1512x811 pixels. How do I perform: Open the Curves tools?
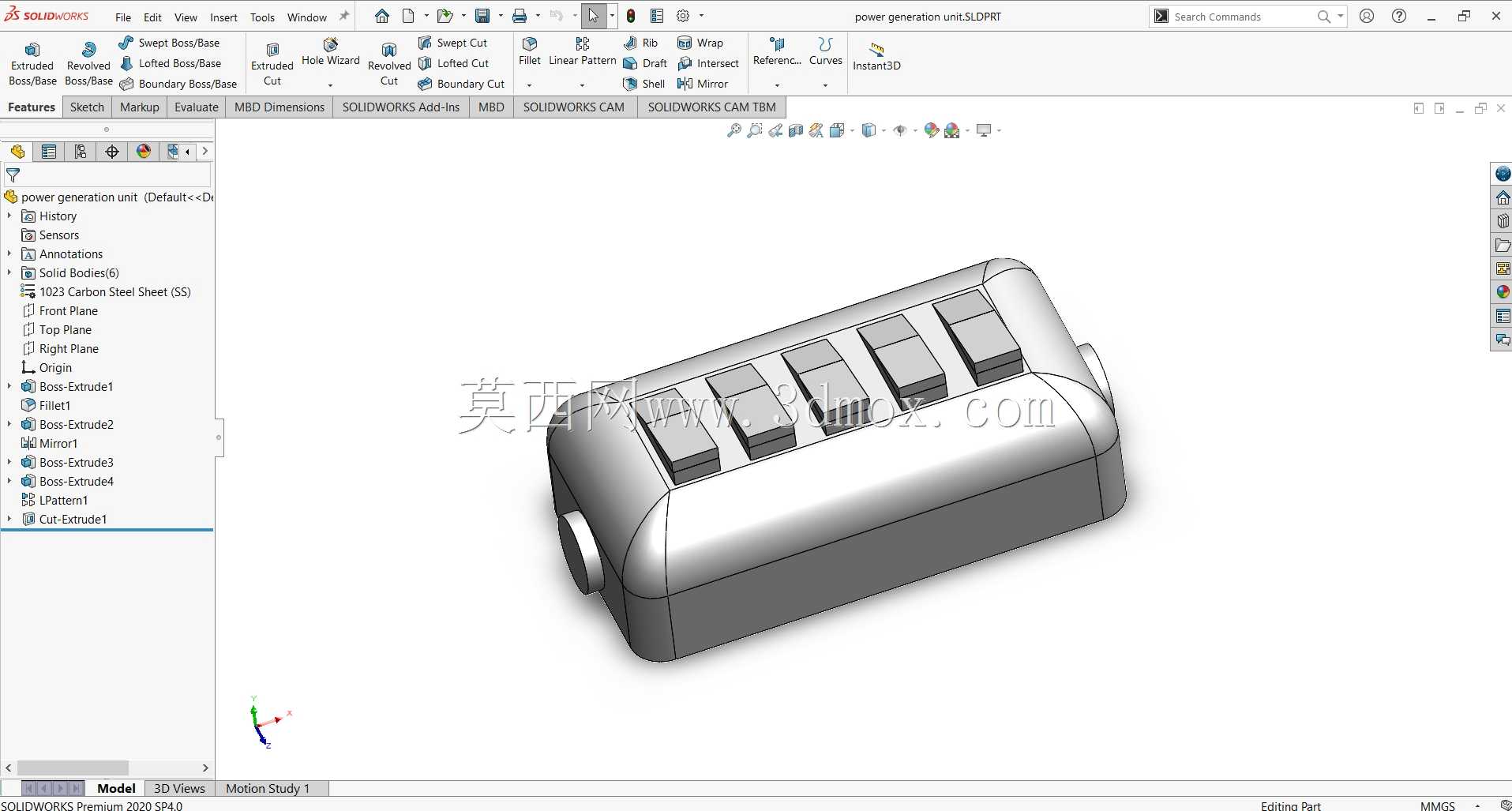(x=825, y=52)
